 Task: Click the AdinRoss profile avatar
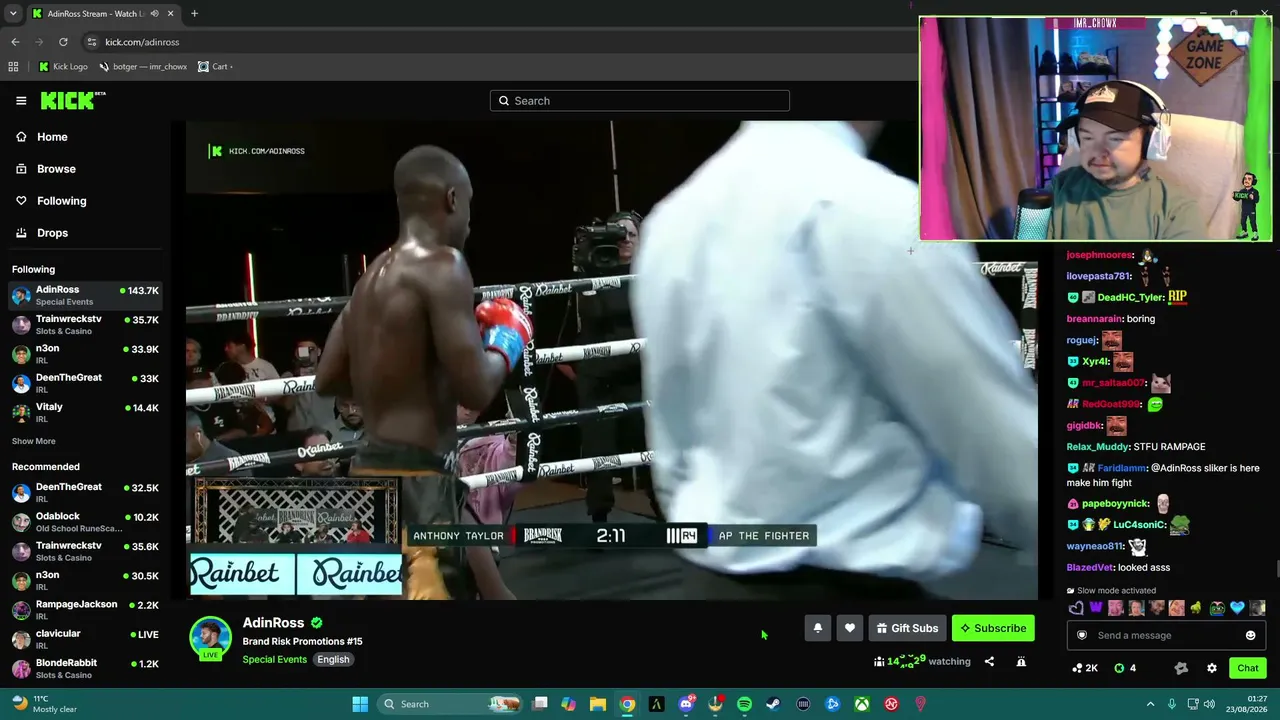(210, 638)
